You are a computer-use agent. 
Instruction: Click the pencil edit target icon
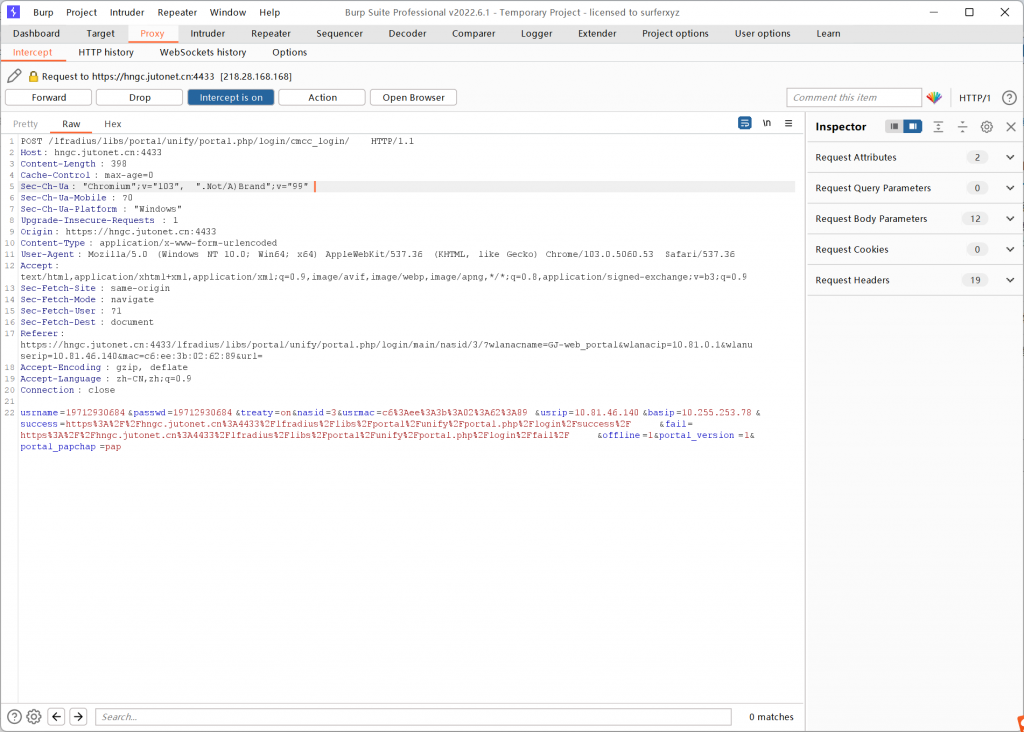(x=14, y=76)
